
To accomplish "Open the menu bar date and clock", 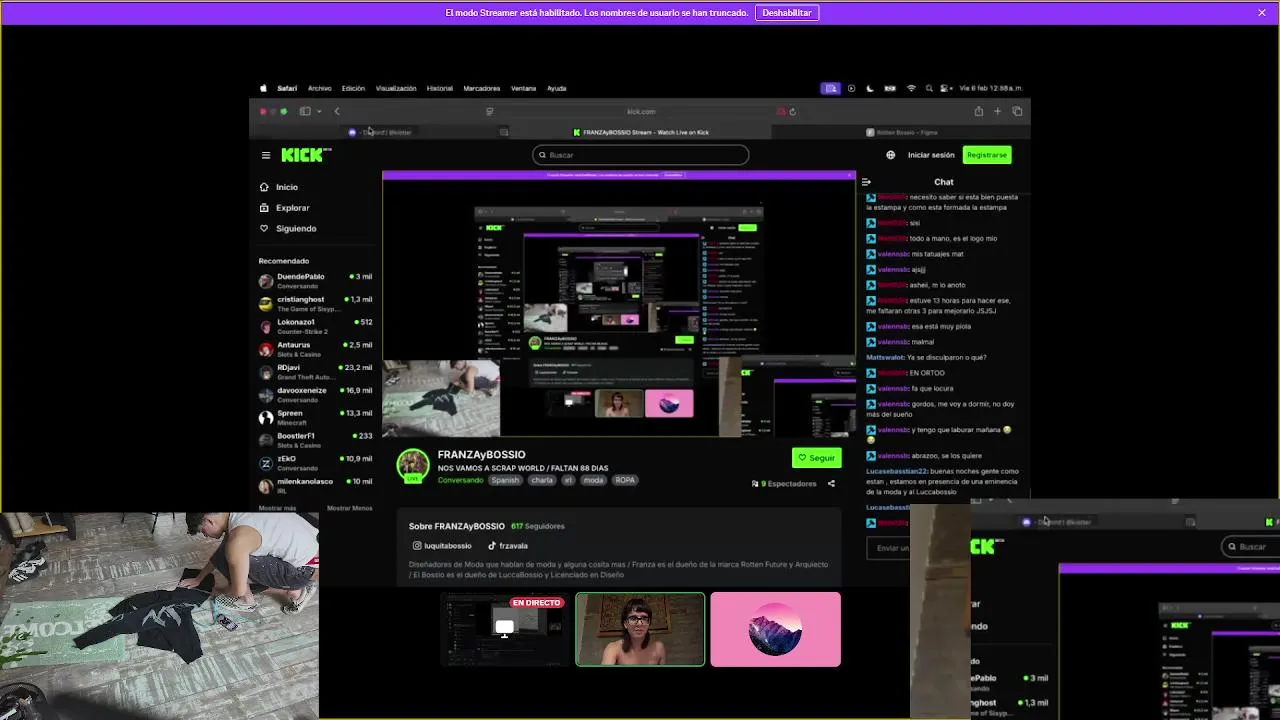I will point(990,88).
